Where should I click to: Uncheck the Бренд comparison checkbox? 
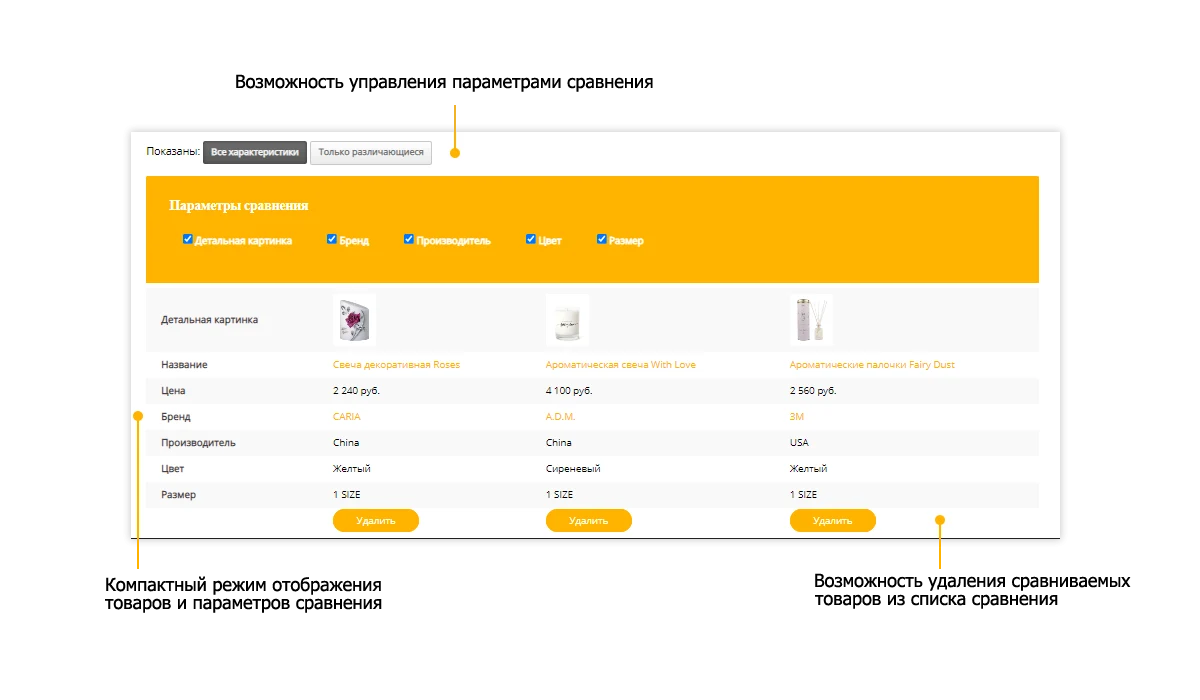point(332,239)
